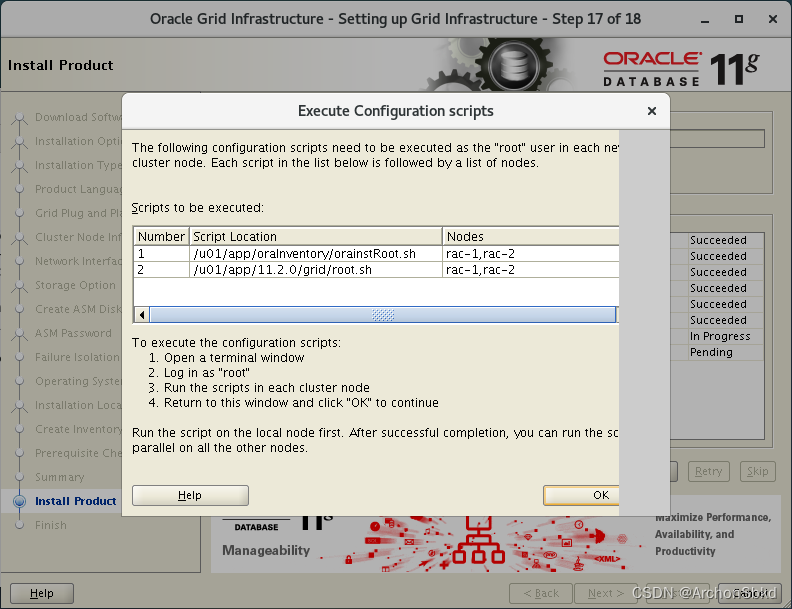The image size is (792, 609).
Task: Select Create ASM Disk step in sidebar
Action: 78,309
